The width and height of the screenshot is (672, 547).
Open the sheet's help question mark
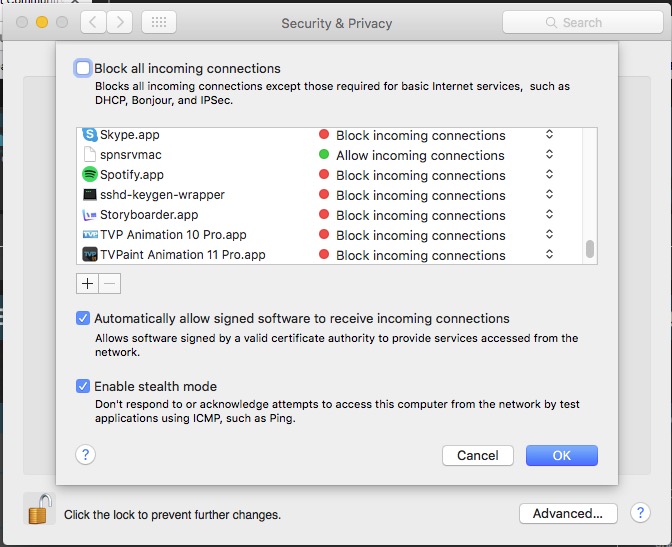pyautogui.click(x=85, y=454)
